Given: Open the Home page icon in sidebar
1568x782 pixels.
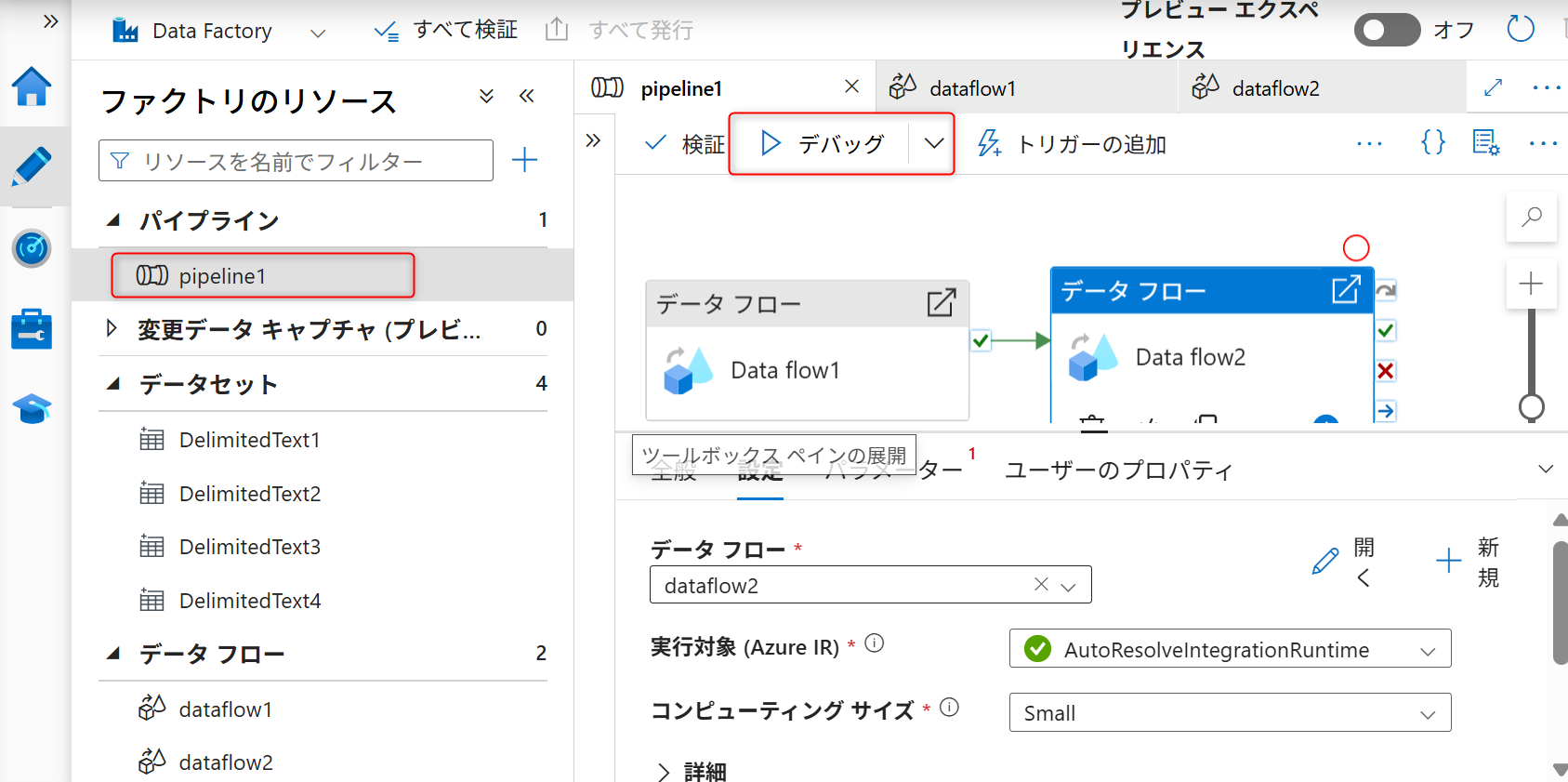Looking at the screenshot, I should tap(32, 86).
